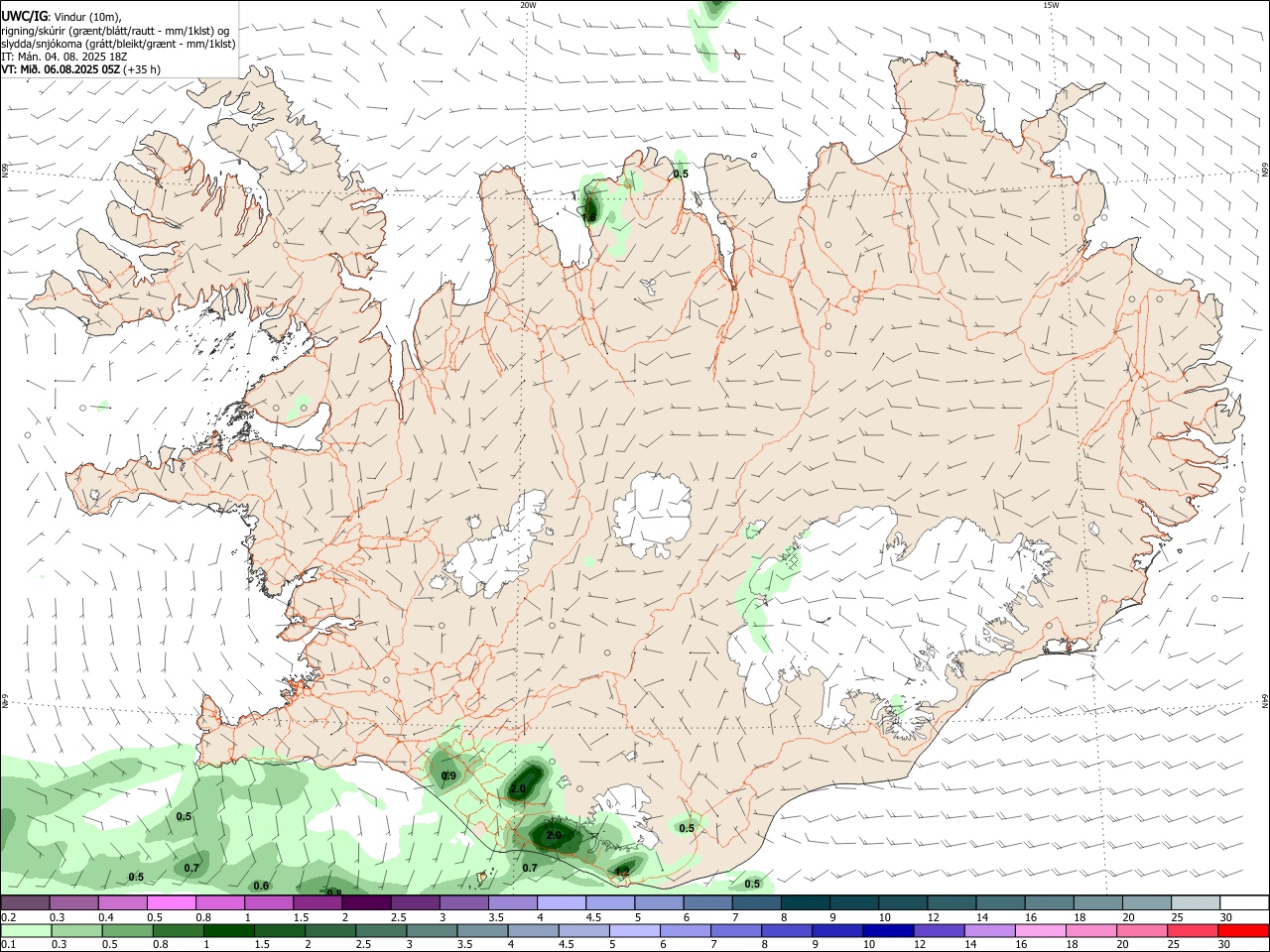The image size is (1270, 952).
Task: Click the legend line 'rigning/skúrir (grænt/blátt/rautt - mm/1klst) og'
Action: (116, 30)
